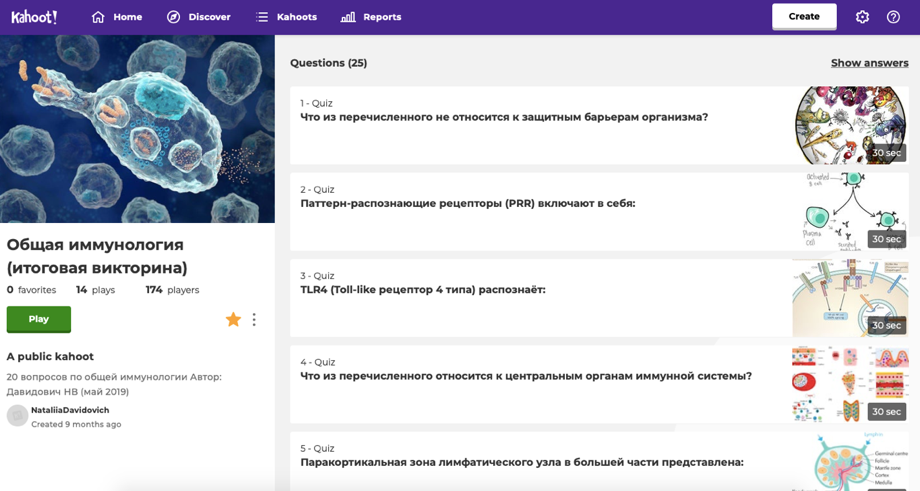Click the kahoot cover image of cell
The height and width of the screenshot is (491, 920).
[137, 129]
